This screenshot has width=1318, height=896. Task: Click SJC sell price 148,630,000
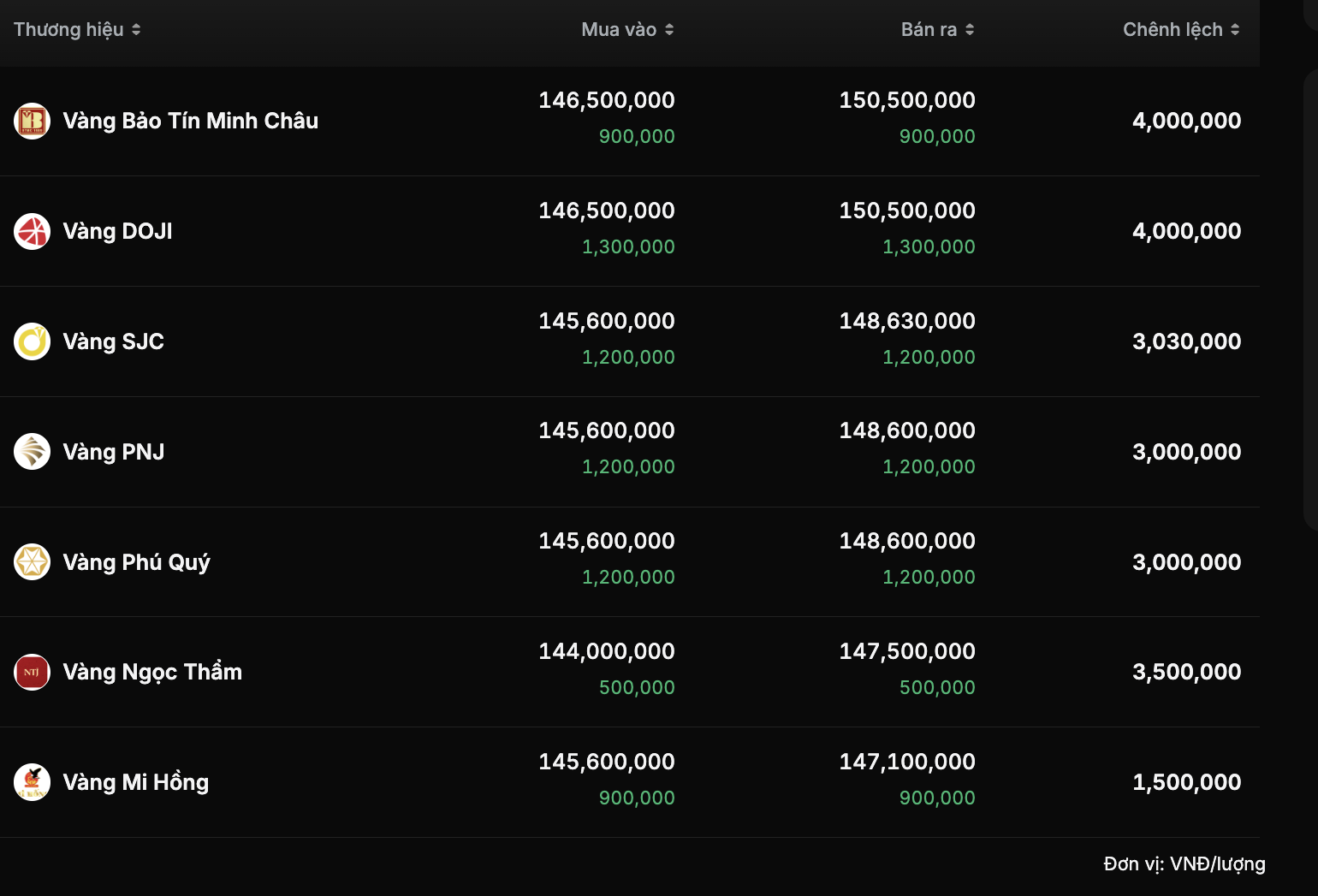coord(907,321)
